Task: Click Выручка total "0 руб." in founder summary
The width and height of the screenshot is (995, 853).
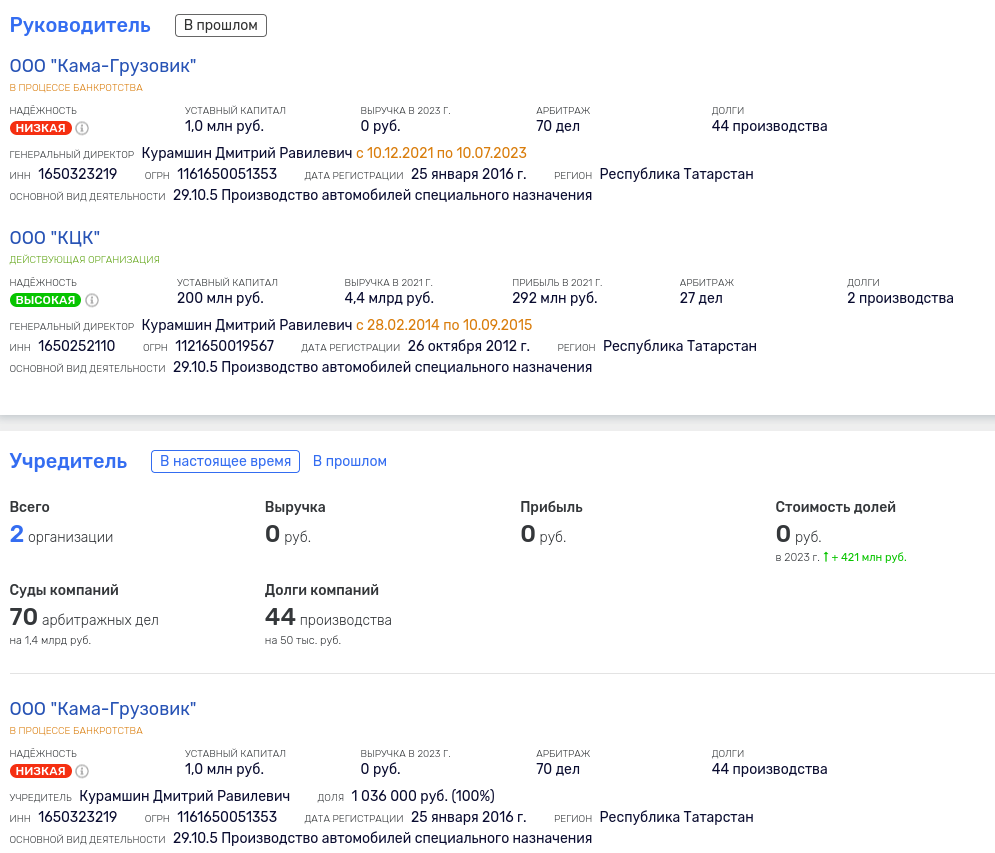Action: click(x=288, y=534)
